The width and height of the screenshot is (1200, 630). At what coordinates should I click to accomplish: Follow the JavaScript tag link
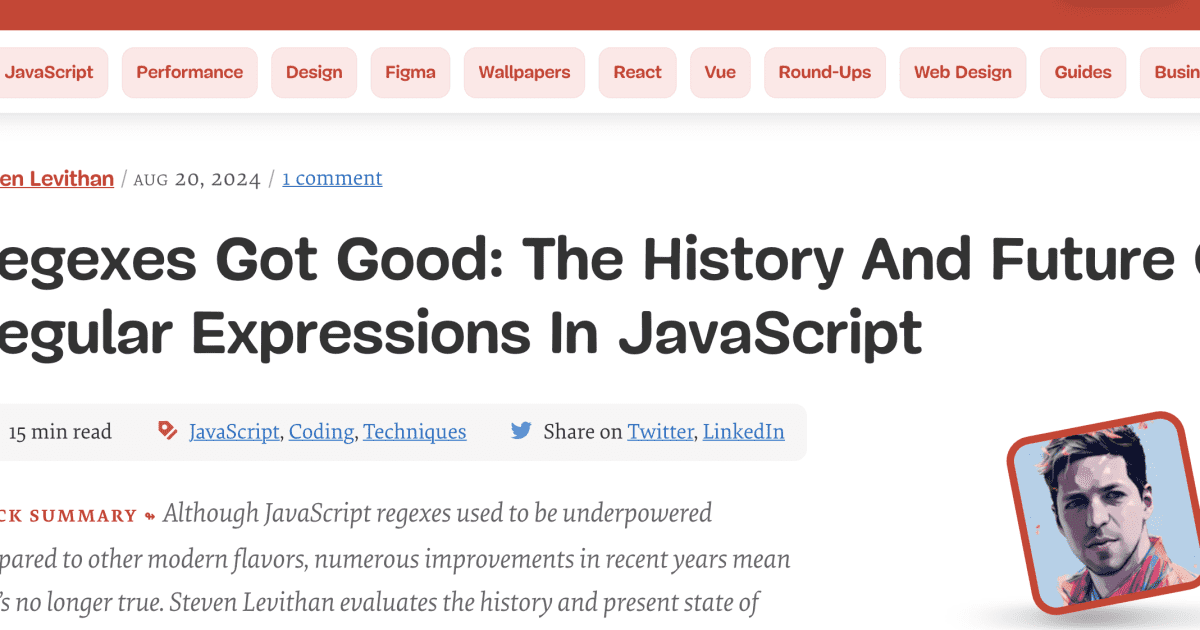pyautogui.click(x=234, y=432)
